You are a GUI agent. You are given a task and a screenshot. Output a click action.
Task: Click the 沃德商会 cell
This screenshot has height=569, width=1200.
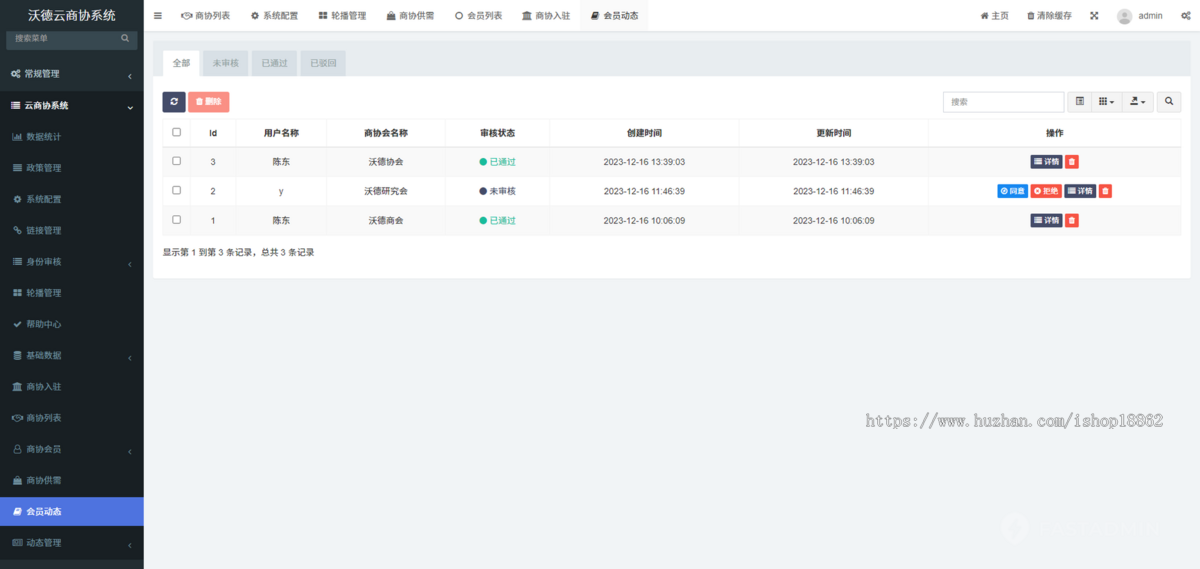pyautogui.click(x=386, y=220)
